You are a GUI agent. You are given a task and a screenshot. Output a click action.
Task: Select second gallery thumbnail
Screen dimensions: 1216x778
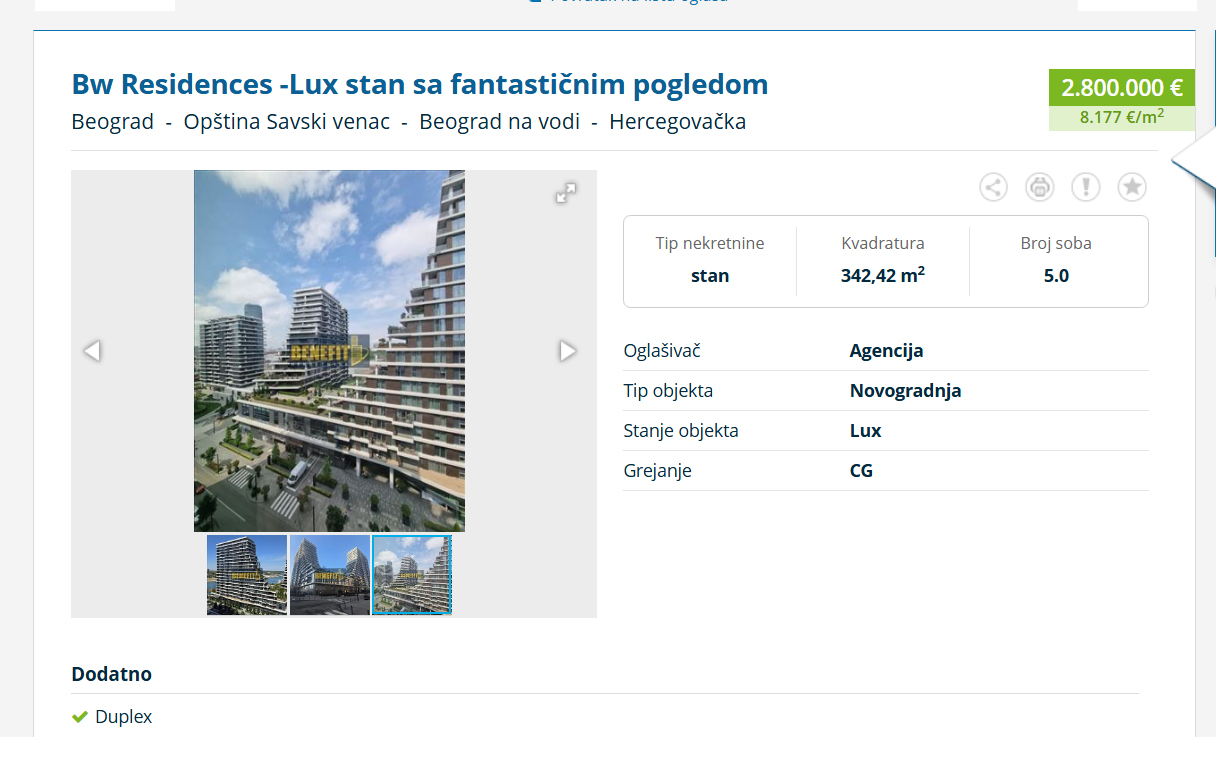(x=330, y=575)
